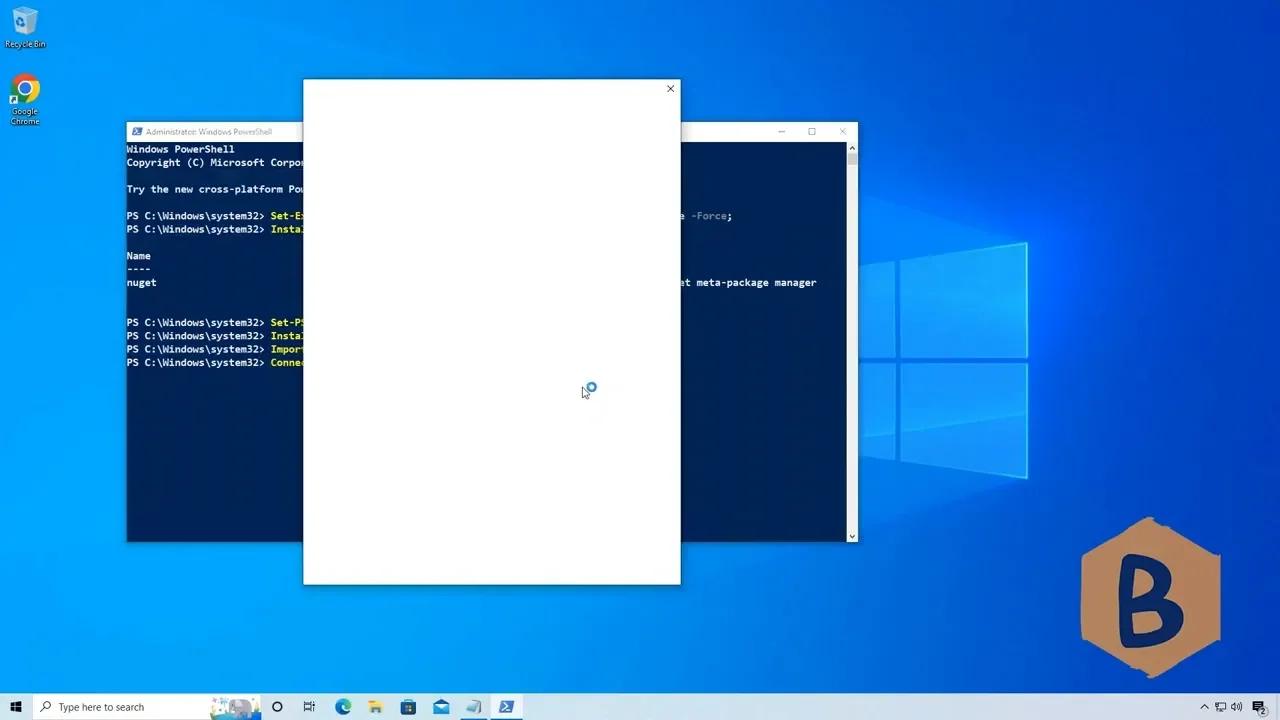This screenshot has width=1280, height=720.
Task: Select the PowerShell taskbar icon
Action: point(506,707)
